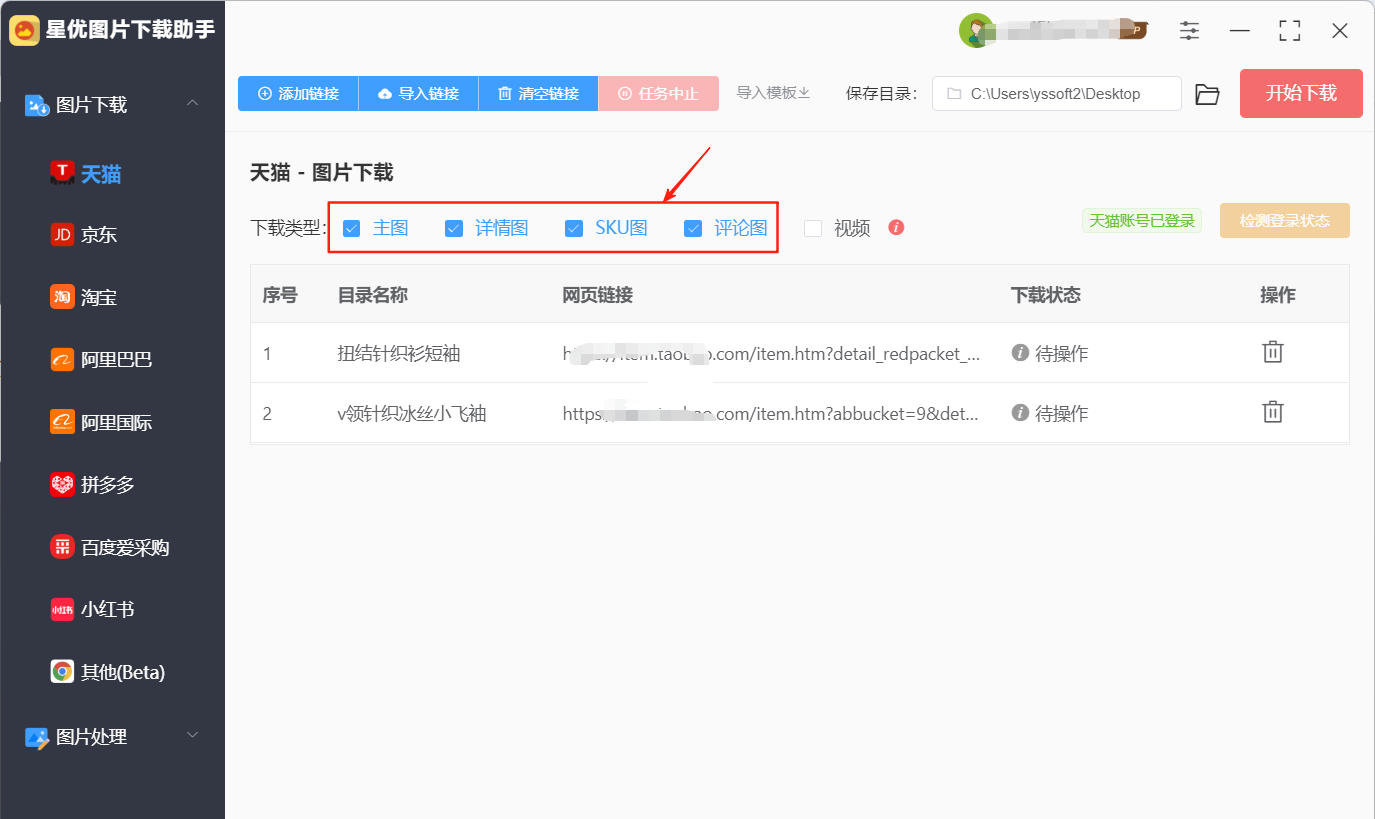The width and height of the screenshot is (1375, 819).
Task: Click the 待操作 info icon for 扭结针织衫短袖
Action: click(1020, 352)
